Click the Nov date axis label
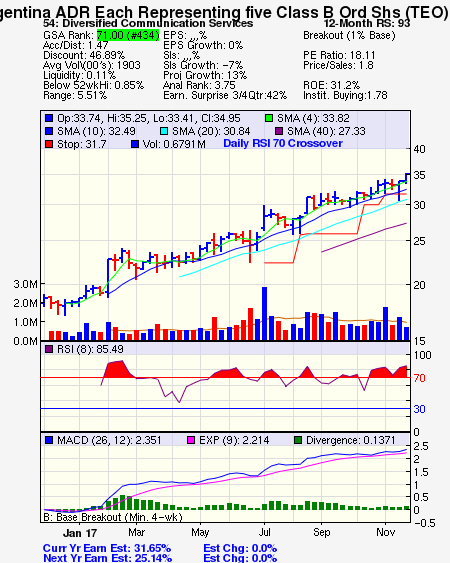This screenshot has height=563, width=450. (386, 532)
